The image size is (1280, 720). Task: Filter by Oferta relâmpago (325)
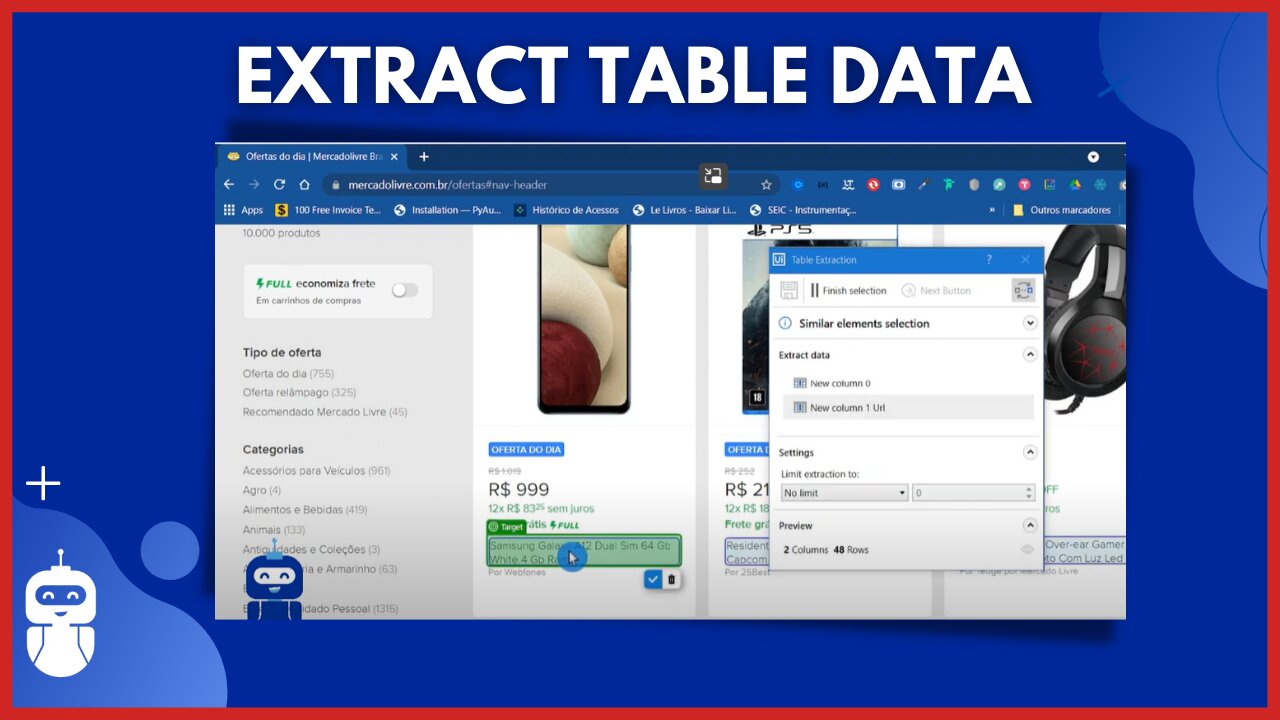tap(299, 392)
